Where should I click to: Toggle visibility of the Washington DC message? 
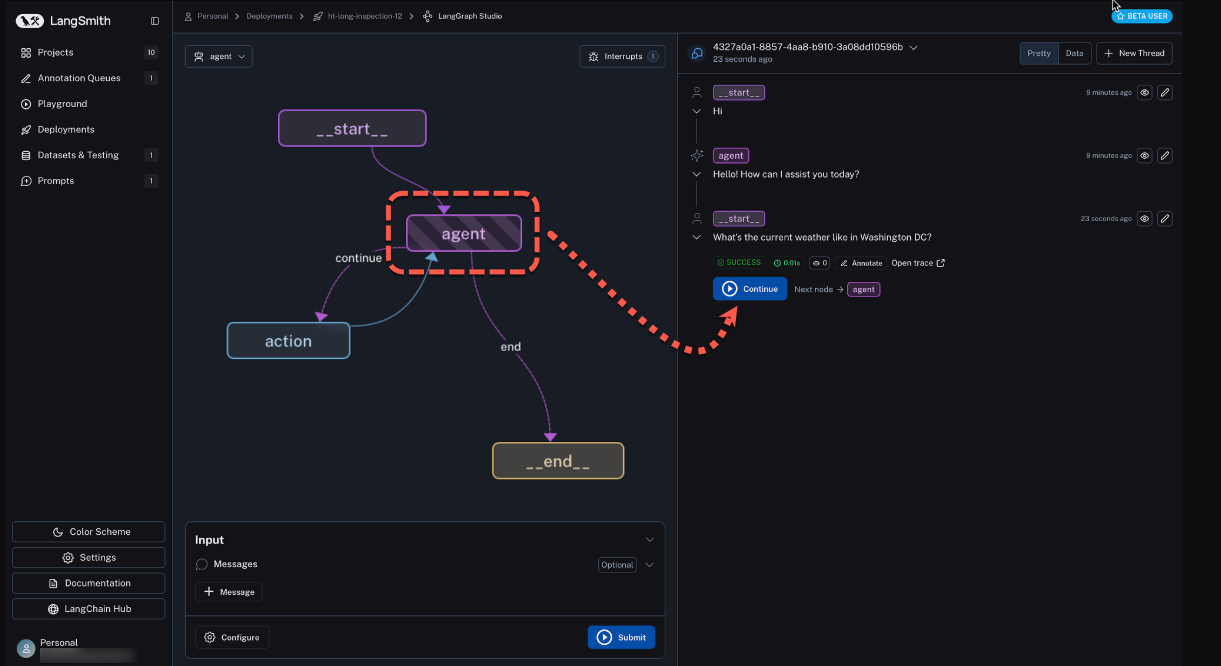point(1145,219)
